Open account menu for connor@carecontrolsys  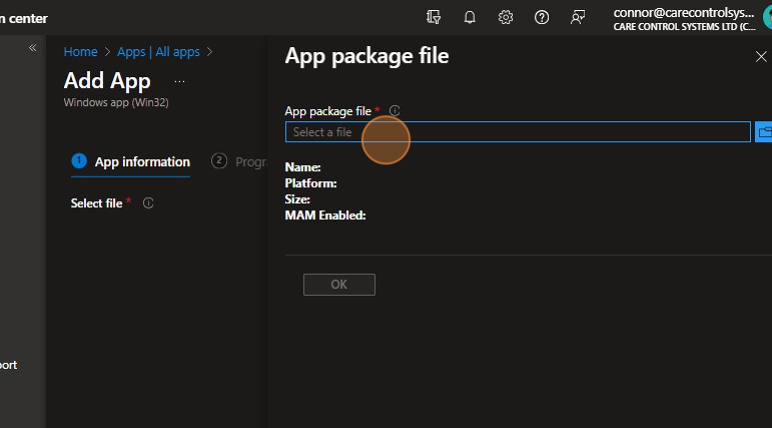(684, 19)
